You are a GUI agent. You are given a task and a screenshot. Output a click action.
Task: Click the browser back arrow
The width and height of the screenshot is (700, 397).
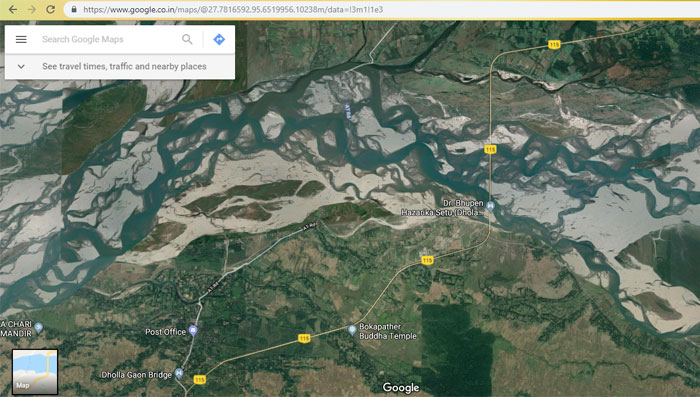13,9
